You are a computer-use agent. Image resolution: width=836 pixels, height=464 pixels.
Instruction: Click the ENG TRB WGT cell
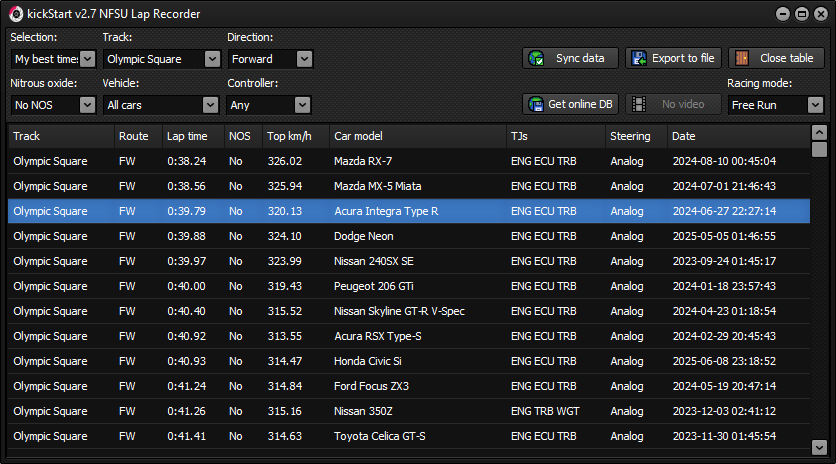click(545, 411)
